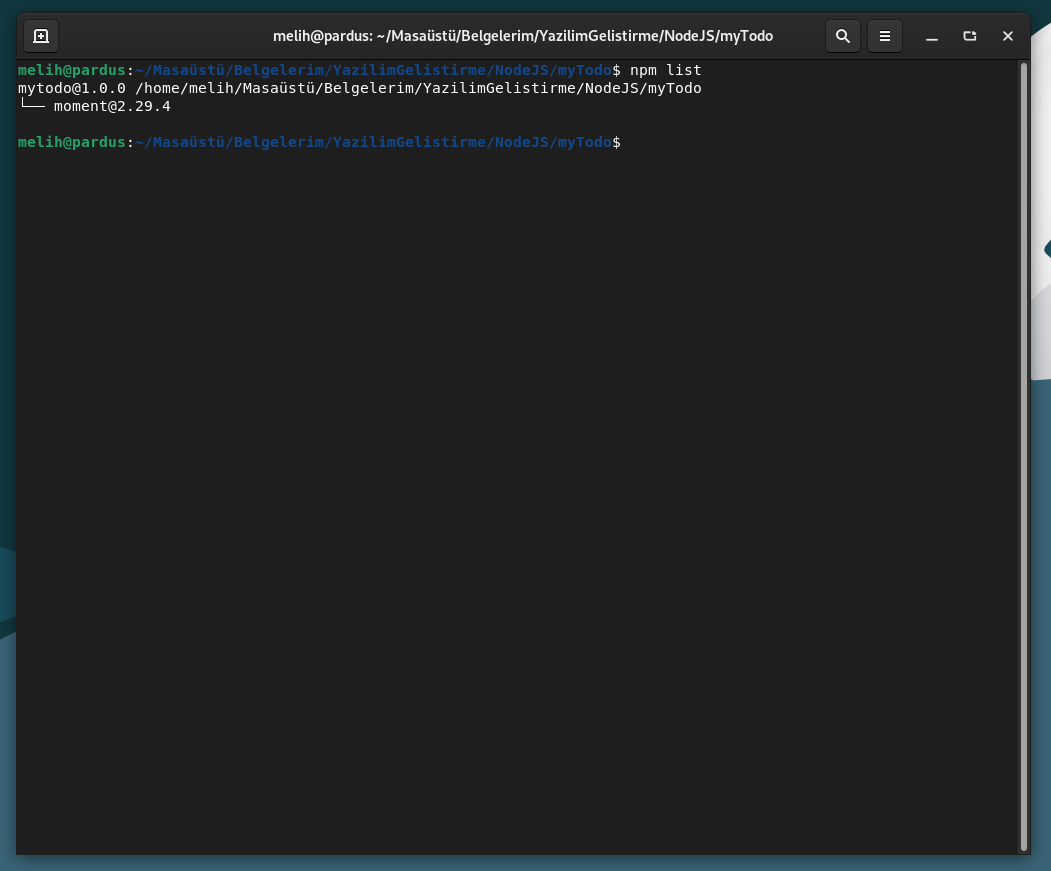Click the typed 'npm list' command
This screenshot has width=1051, height=871.
(x=666, y=70)
